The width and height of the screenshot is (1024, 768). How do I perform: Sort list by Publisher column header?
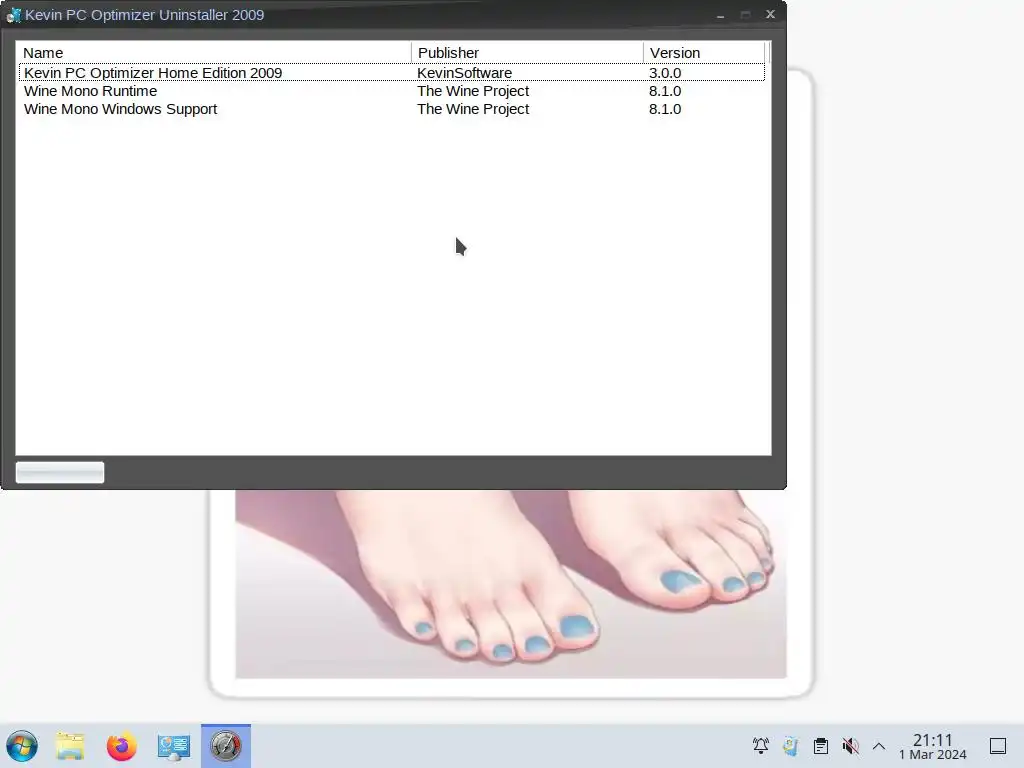[x=527, y=53]
